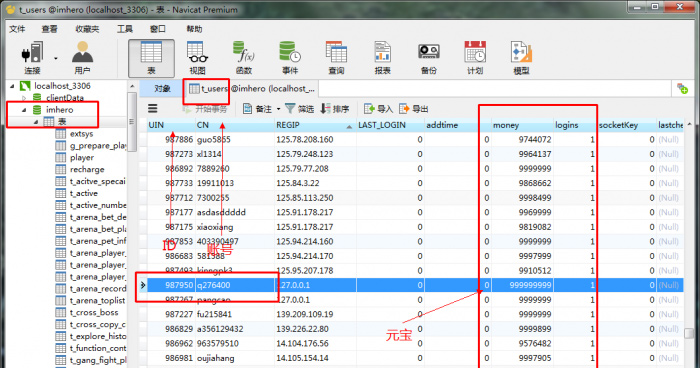Select the t_arena_toplist table in tree
The image size is (700, 368).
[x=97, y=301]
